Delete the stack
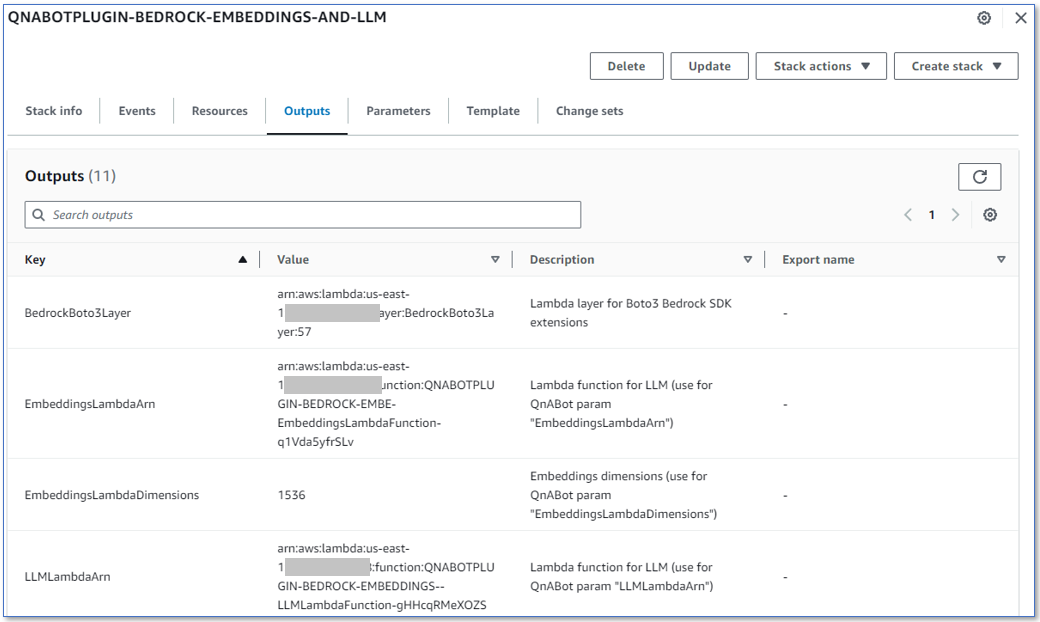 (626, 66)
